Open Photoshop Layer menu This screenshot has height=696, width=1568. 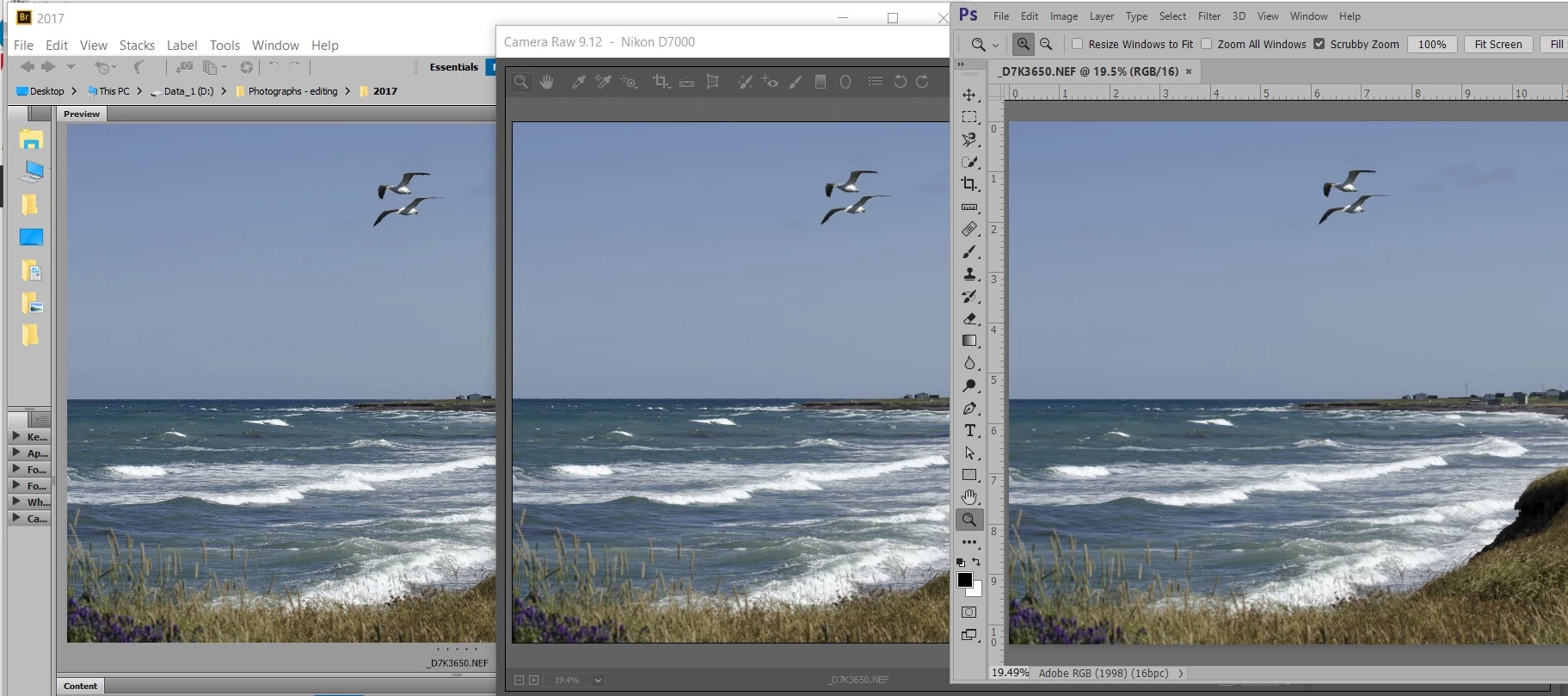pyautogui.click(x=1102, y=16)
